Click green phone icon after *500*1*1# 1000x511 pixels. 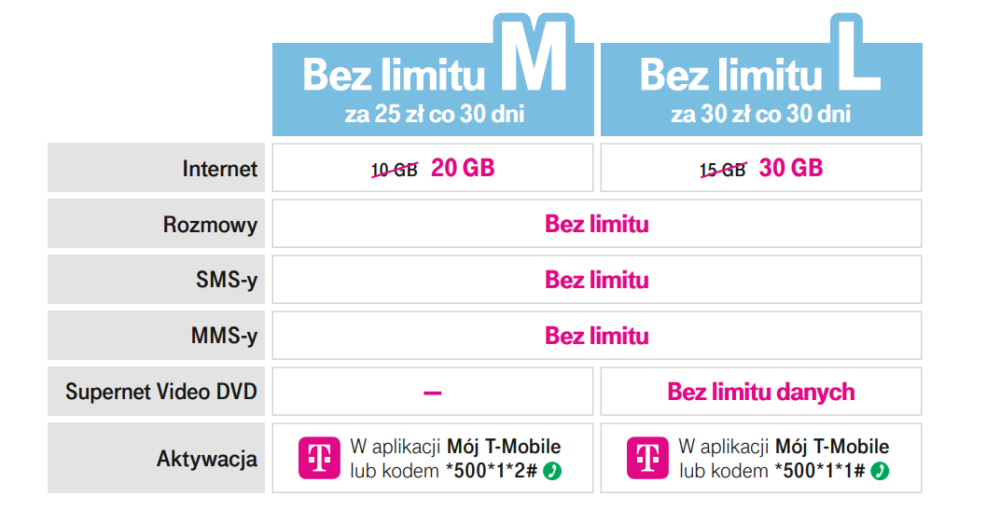click(x=880, y=471)
